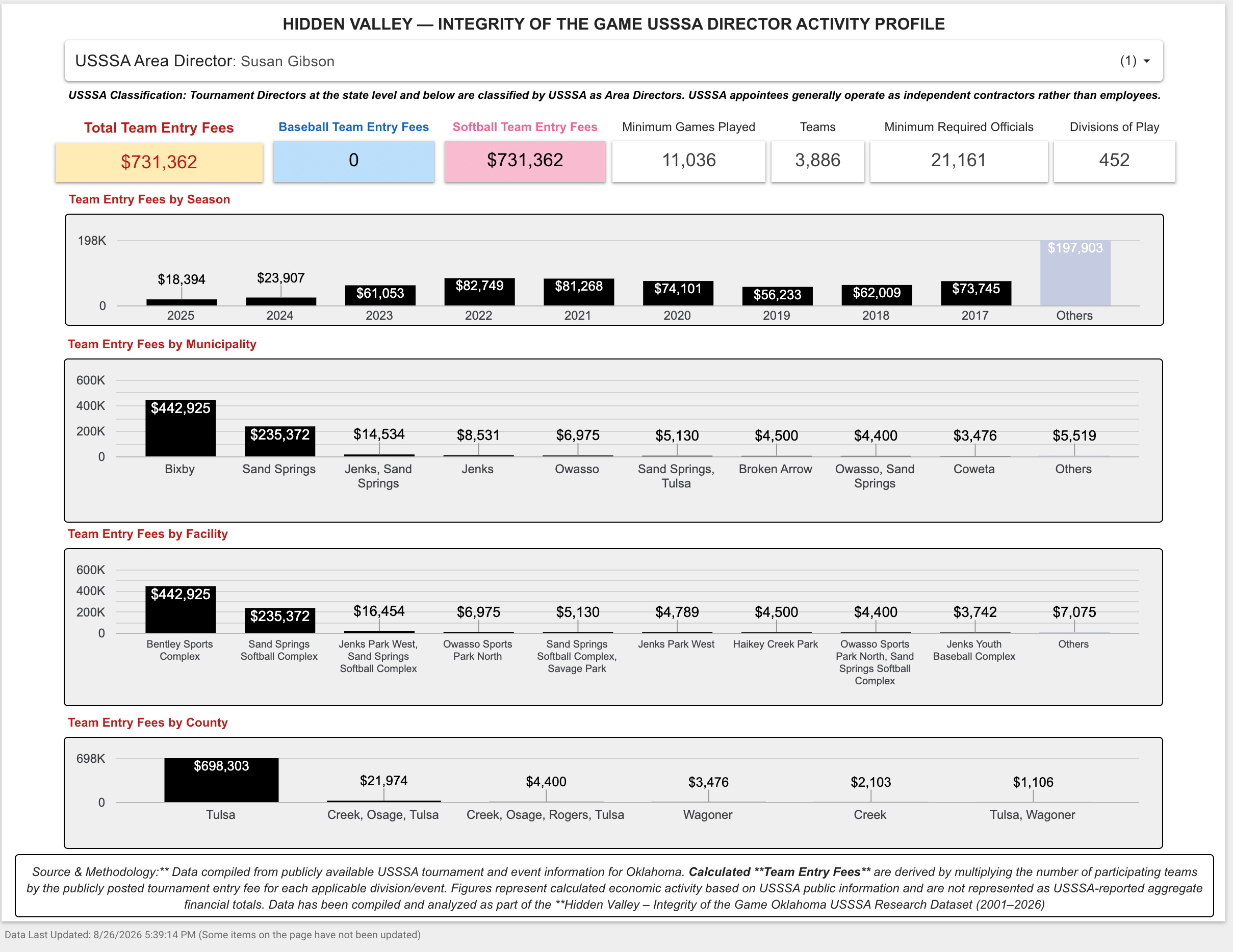Select the 2020 bar labeled $74,101
This screenshot has width=1233, height=952.
678,294
